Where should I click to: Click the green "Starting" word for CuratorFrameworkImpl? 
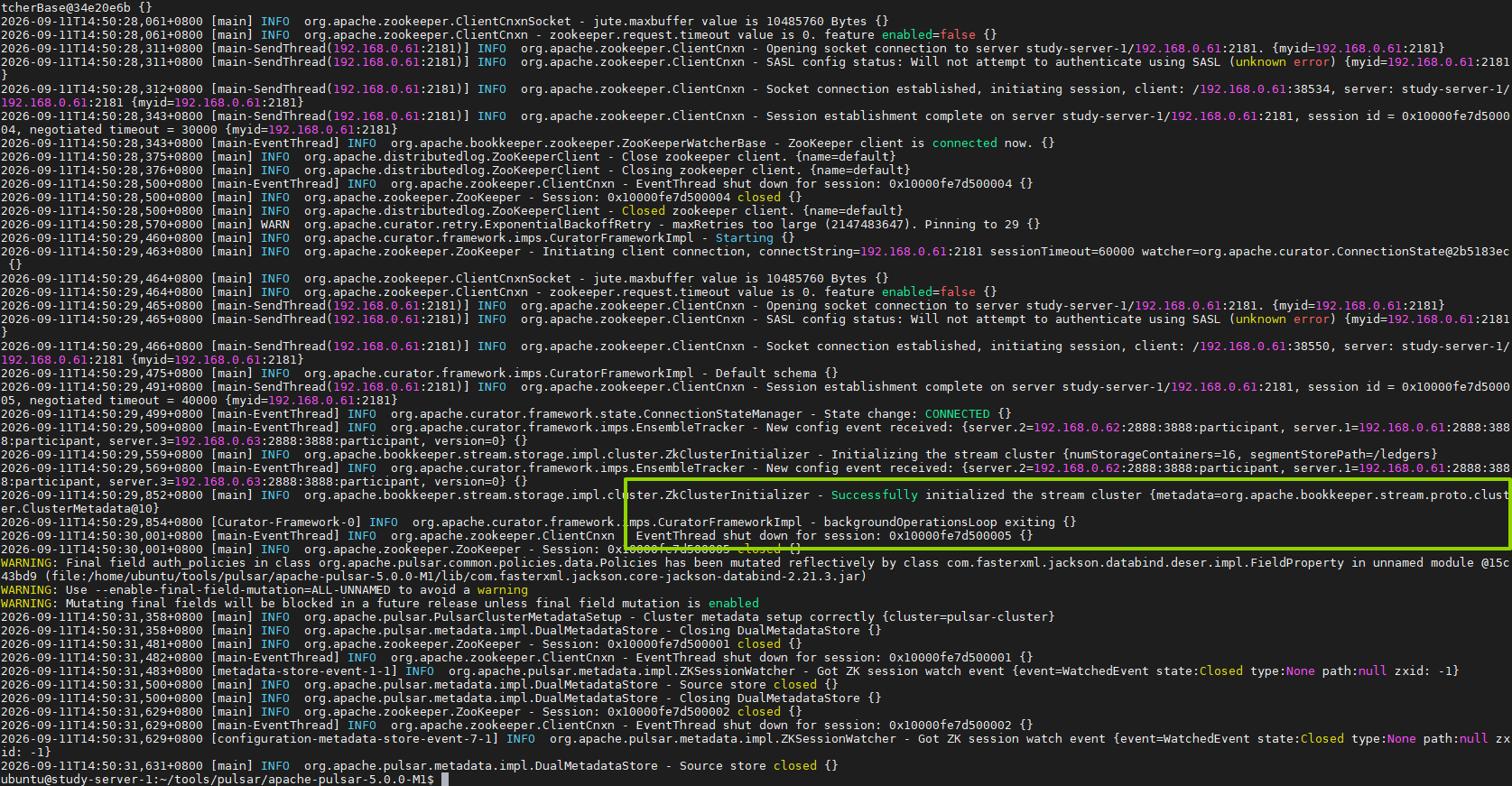point(745,238)
